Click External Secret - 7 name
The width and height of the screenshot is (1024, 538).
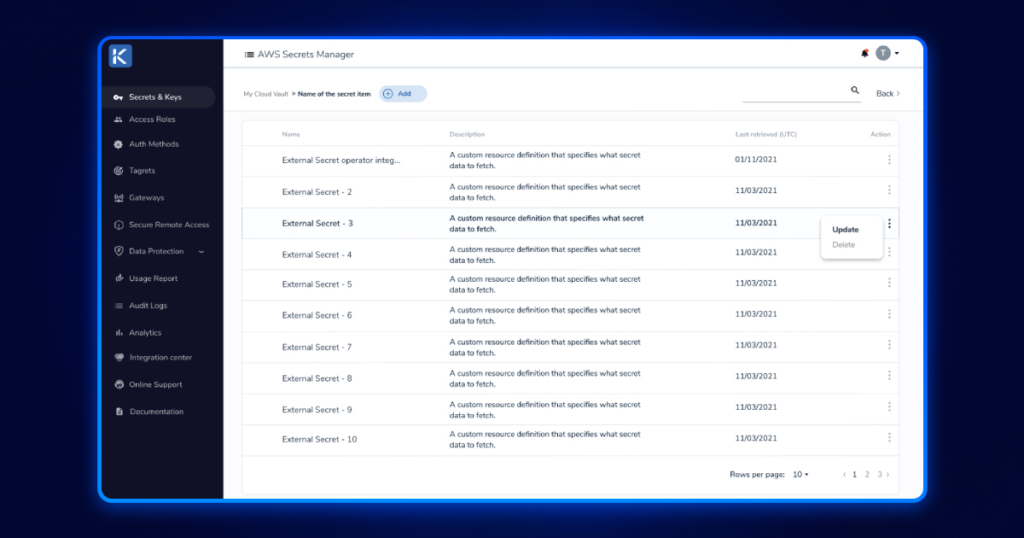coord(317,347)
